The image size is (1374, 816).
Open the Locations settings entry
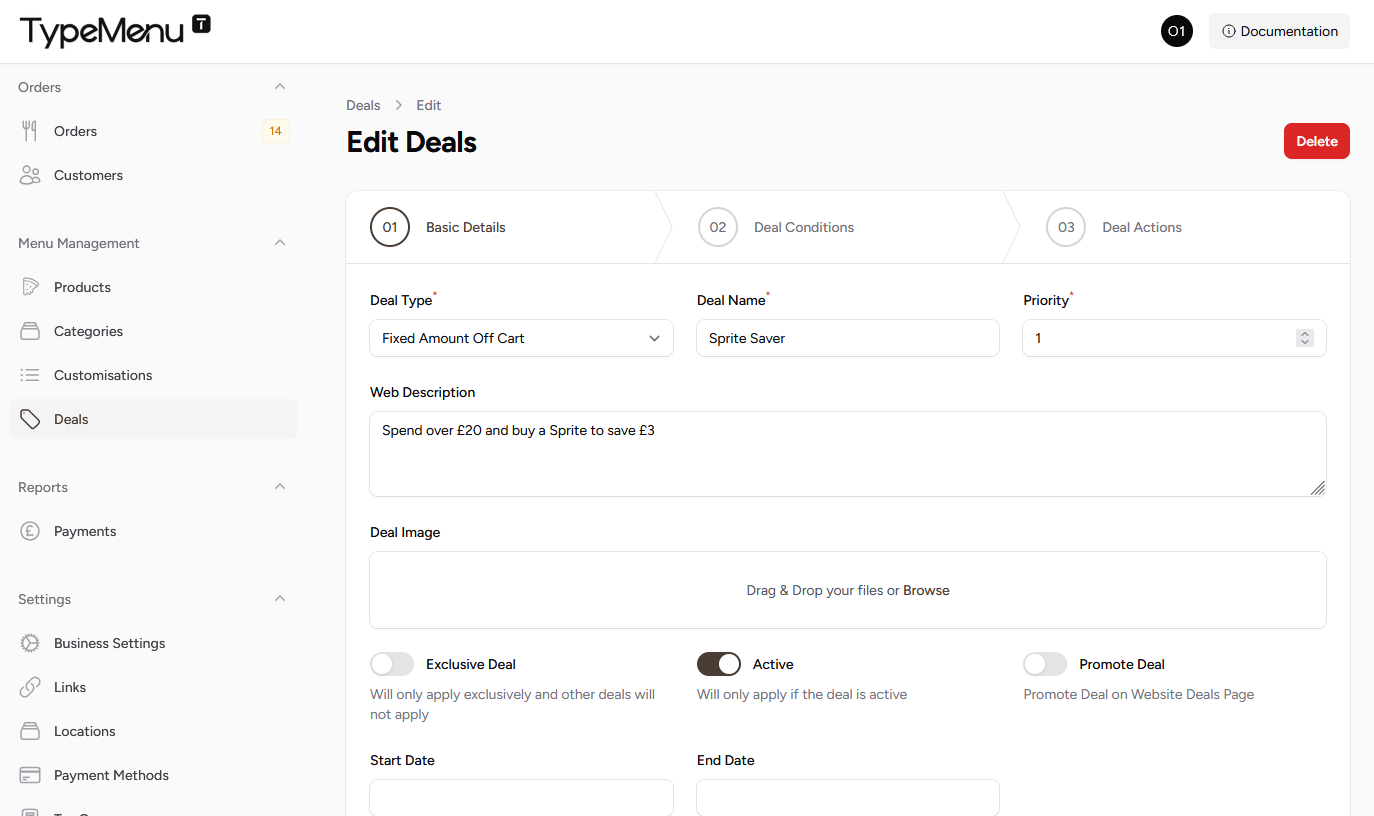coord(32,731)
